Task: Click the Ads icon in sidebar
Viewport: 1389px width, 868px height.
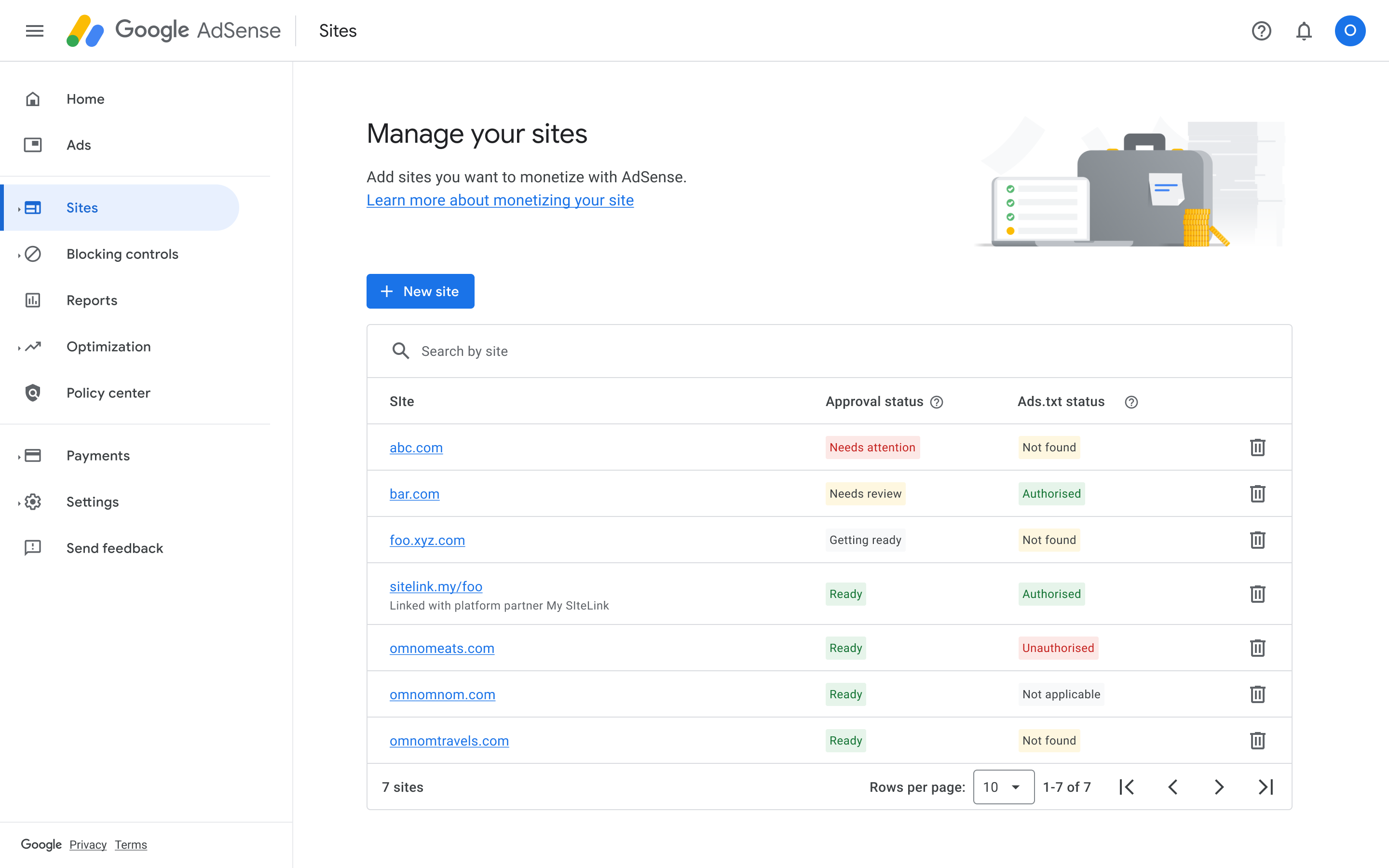Action: pyautogui.click(x=33, y=145)
